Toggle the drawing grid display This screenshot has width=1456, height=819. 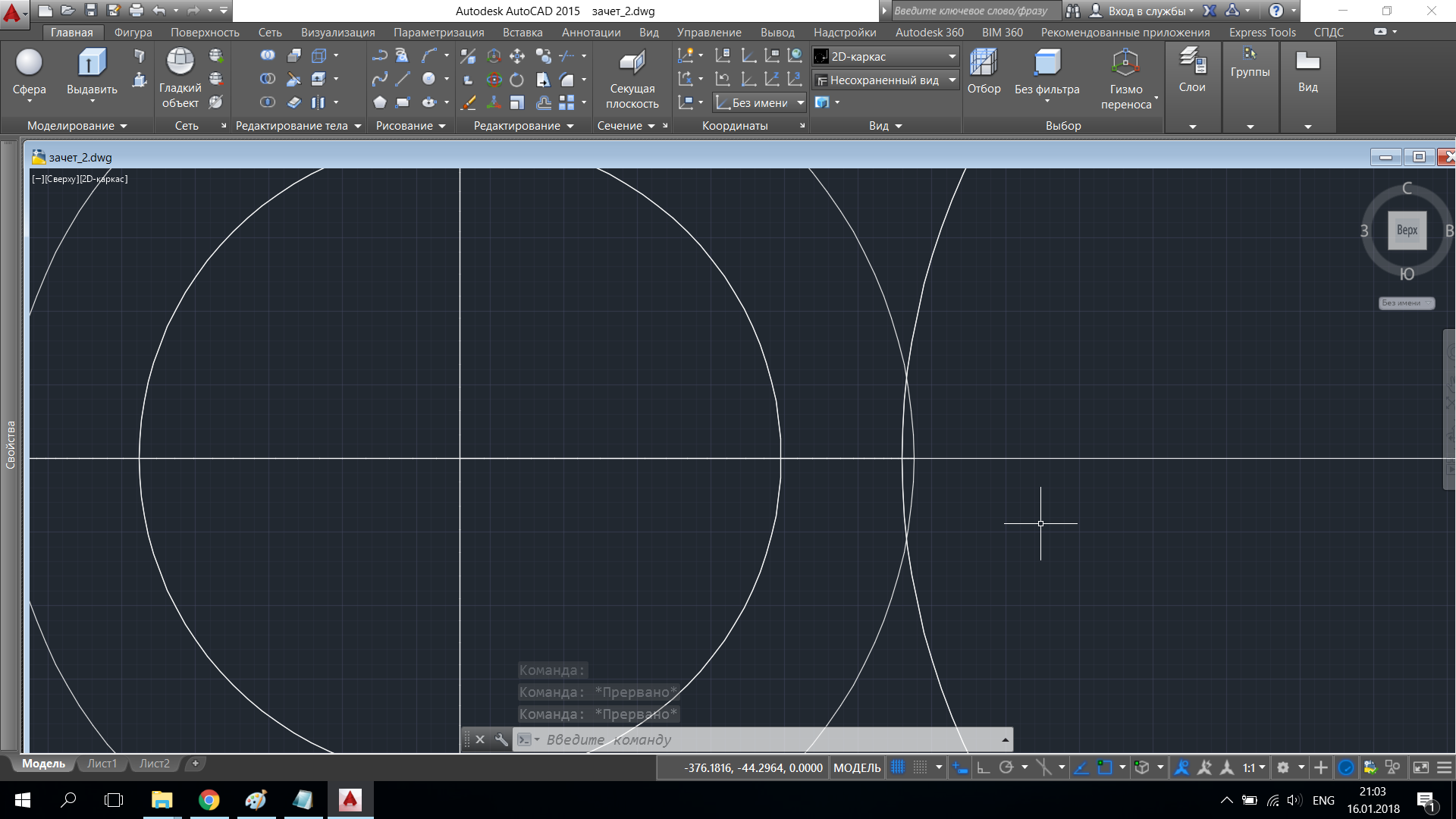(x=898, y=767)
